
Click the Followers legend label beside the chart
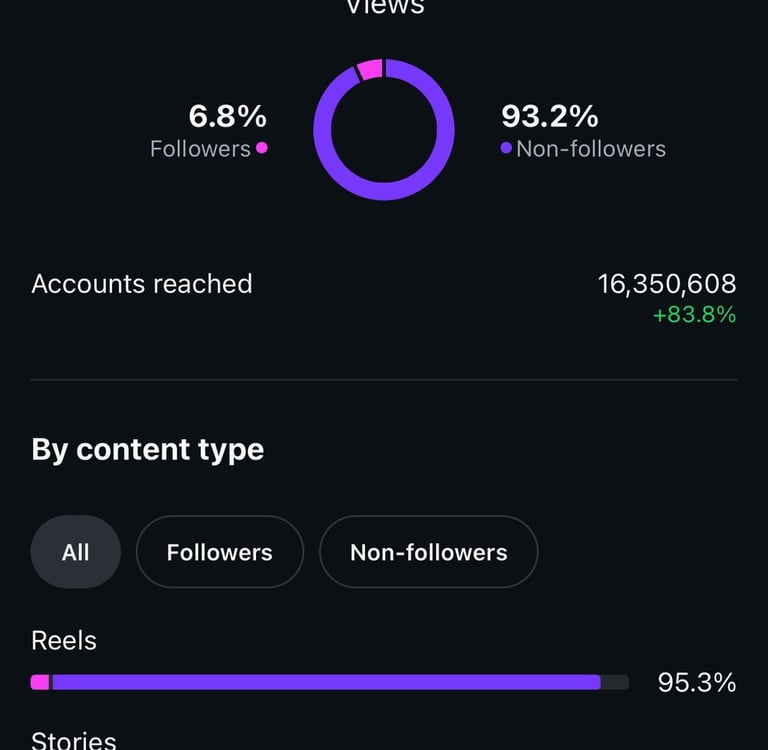coord(200,149)
